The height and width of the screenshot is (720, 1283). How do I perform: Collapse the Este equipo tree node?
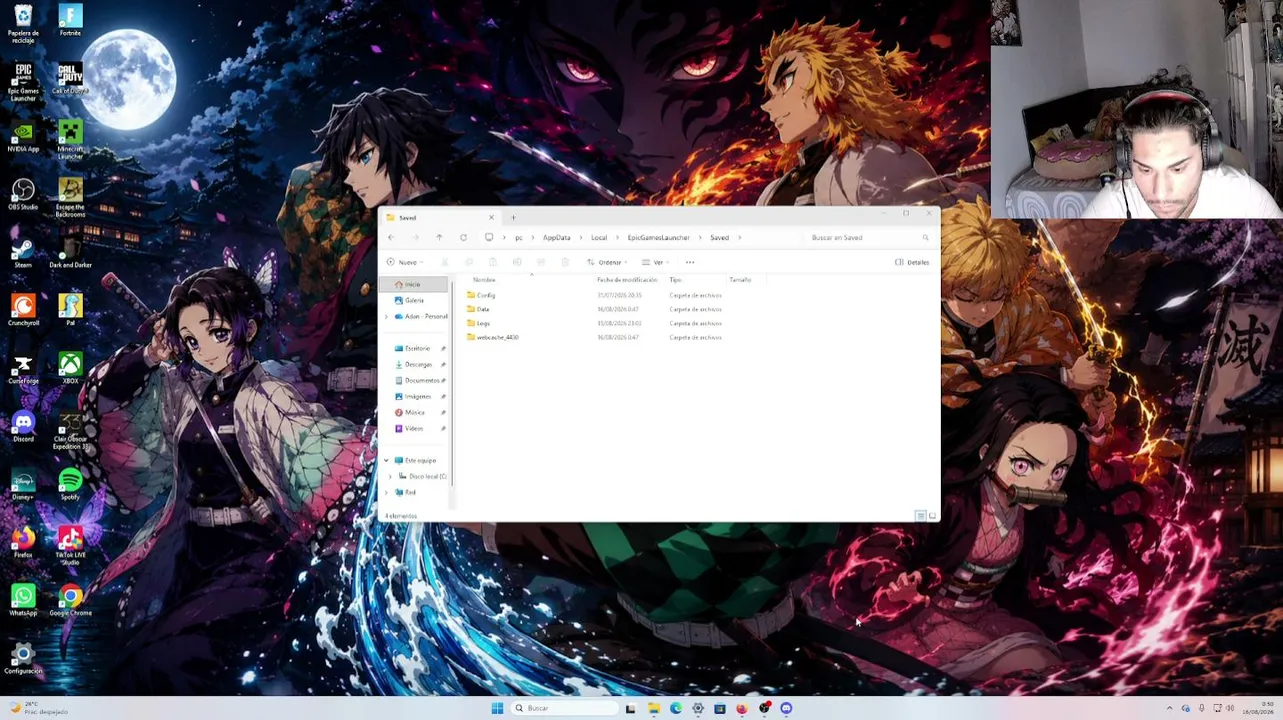point(387,460)
